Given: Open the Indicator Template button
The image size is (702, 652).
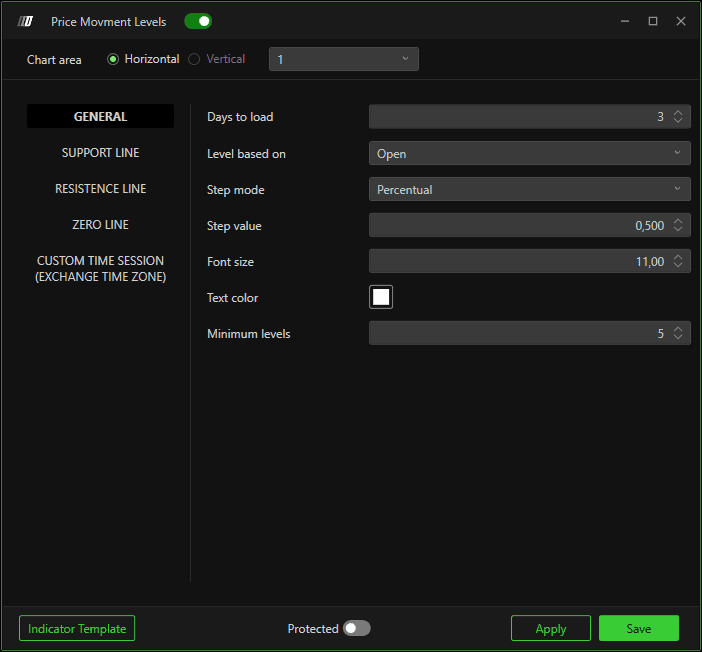Looking at the screenshot, I should point(77,628).
